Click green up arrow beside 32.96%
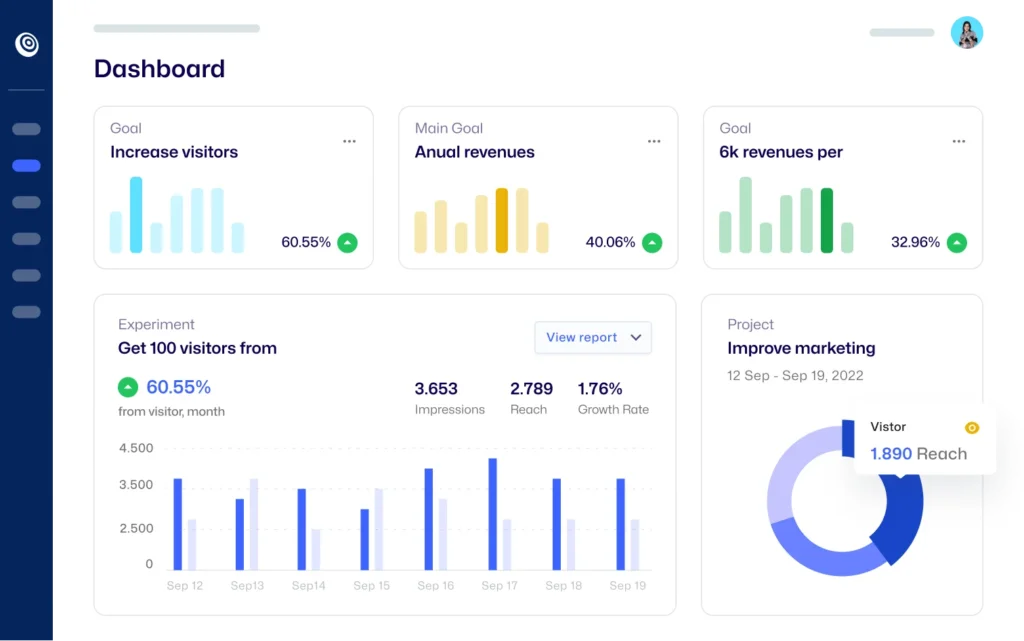The width and height of the screenshot is (1024, 641). (x=957, y=242)
